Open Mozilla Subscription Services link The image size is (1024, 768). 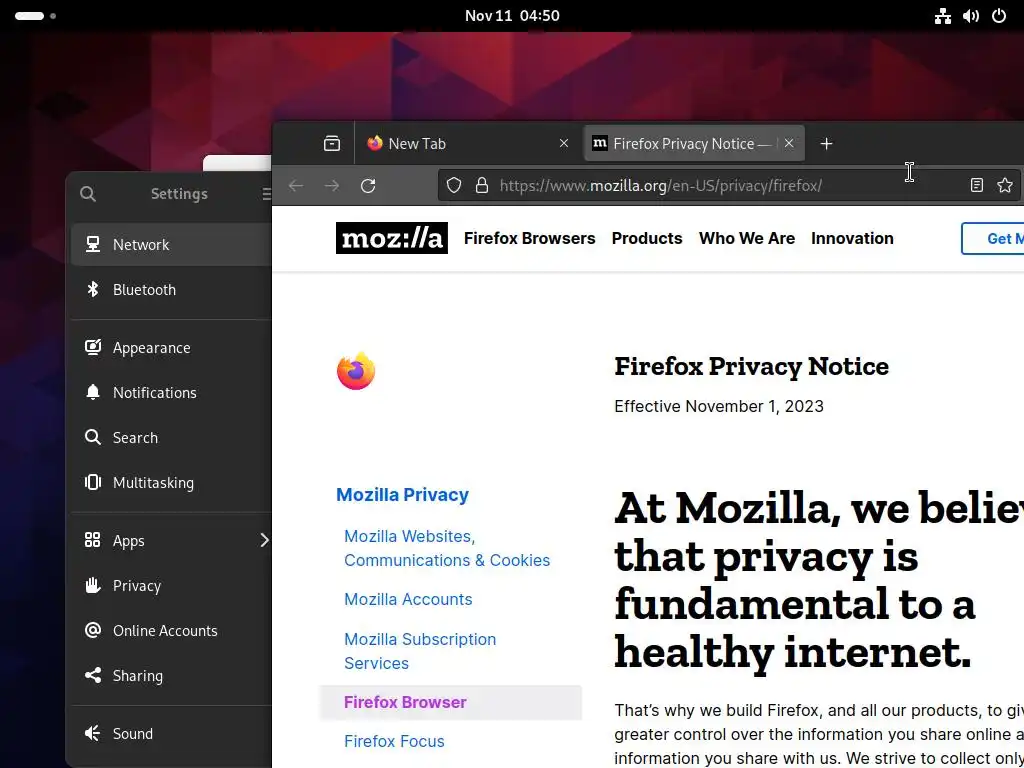tap(420, 651)
